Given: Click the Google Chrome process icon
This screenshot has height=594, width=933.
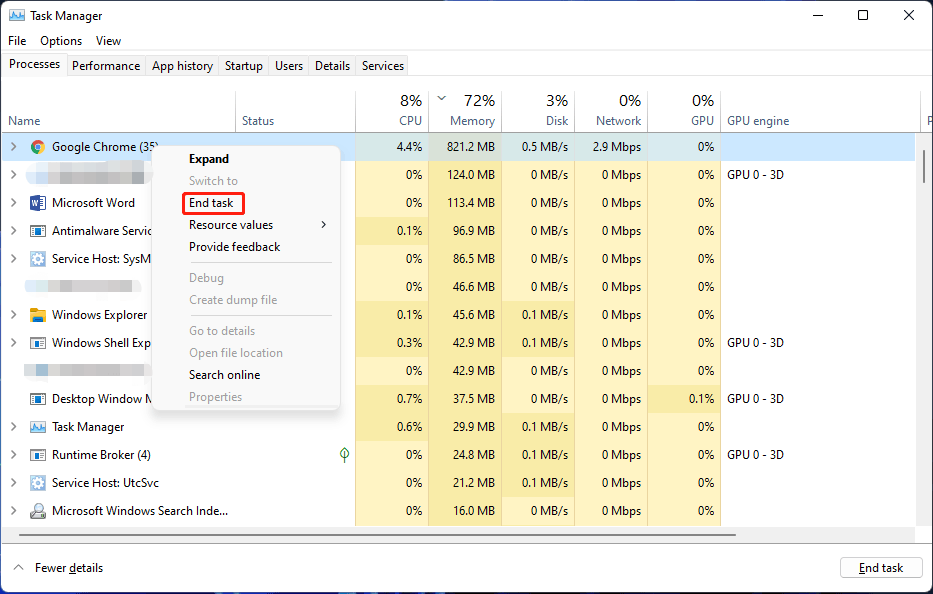Looking at the screenshot, I should tap(38, 147).
